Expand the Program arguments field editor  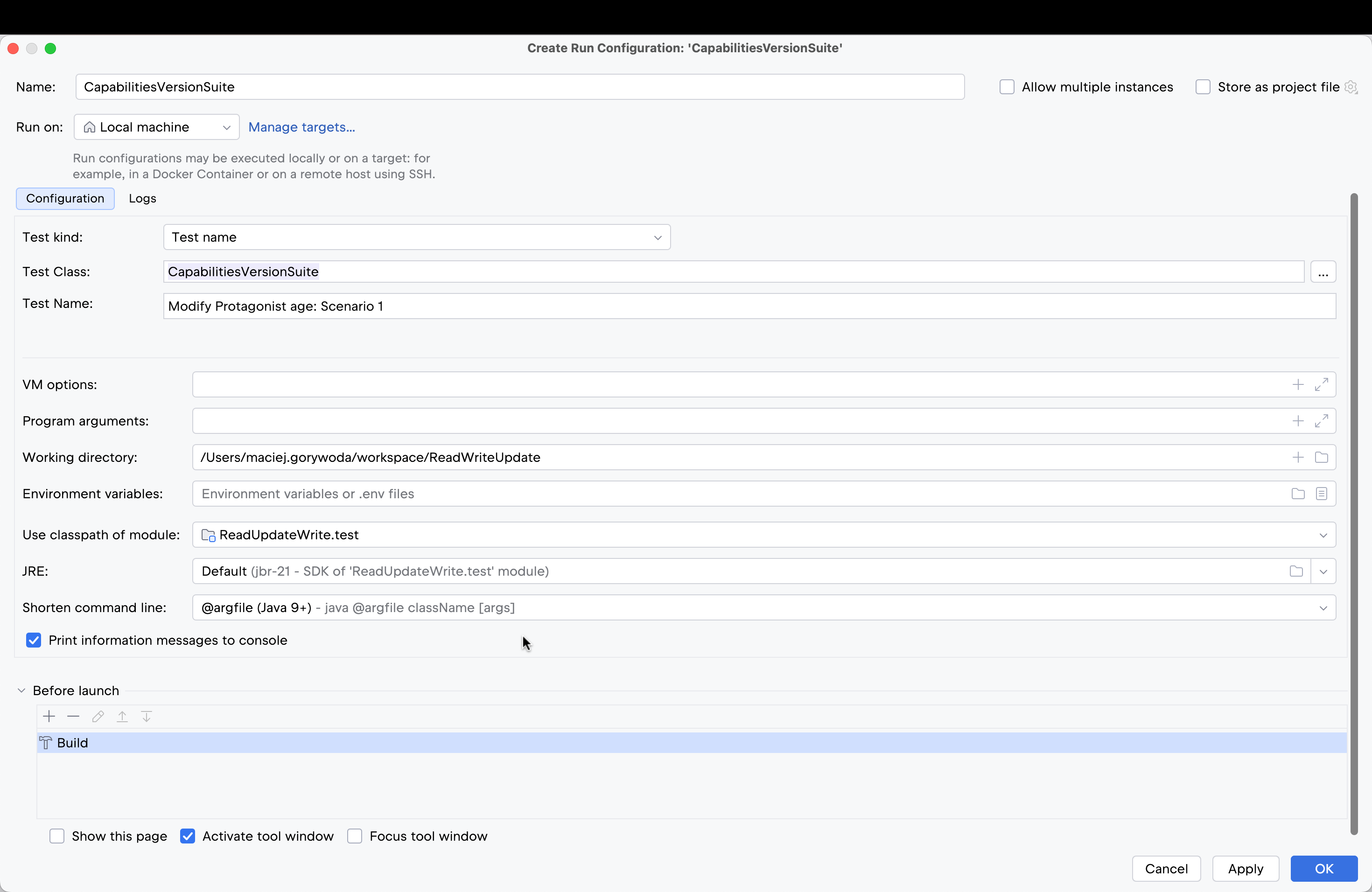(1321, 421)
